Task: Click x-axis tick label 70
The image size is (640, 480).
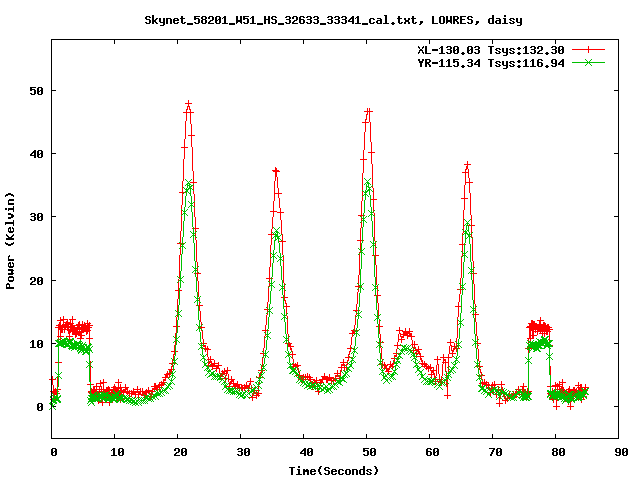Action: [x=495, y=452]
